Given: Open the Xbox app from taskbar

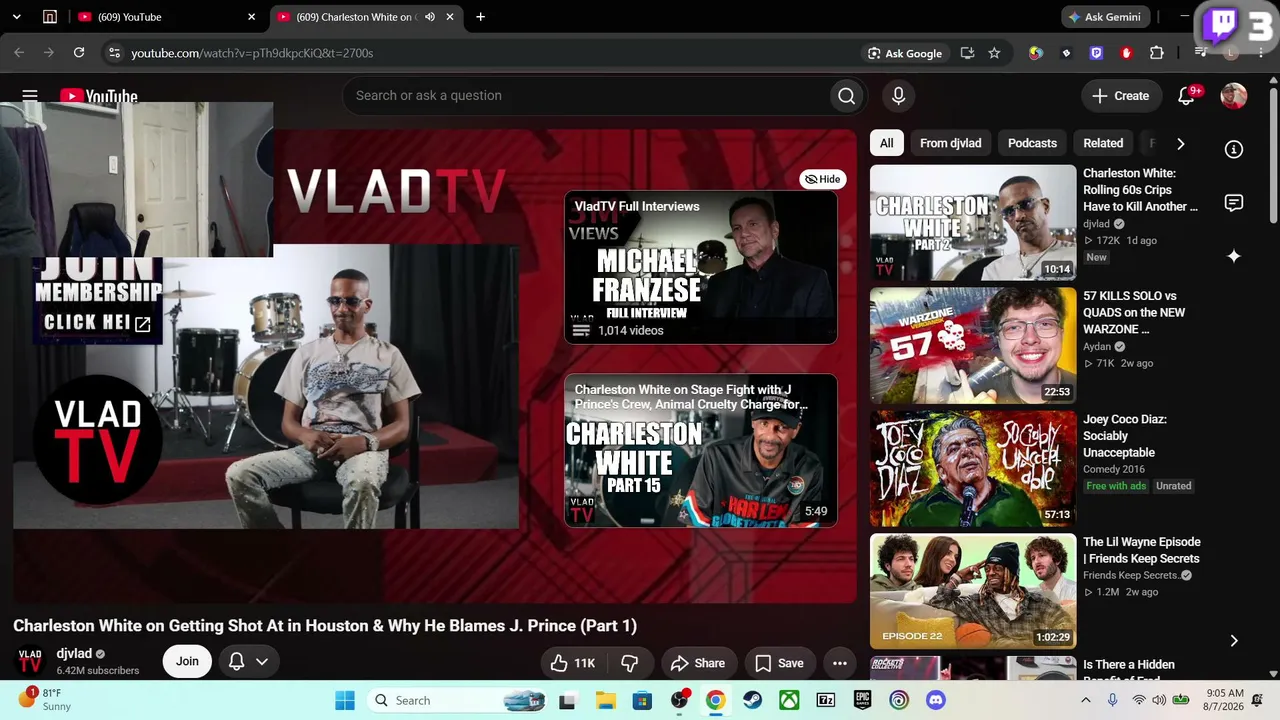Looking at the screenshot, I should coord(789,700).
